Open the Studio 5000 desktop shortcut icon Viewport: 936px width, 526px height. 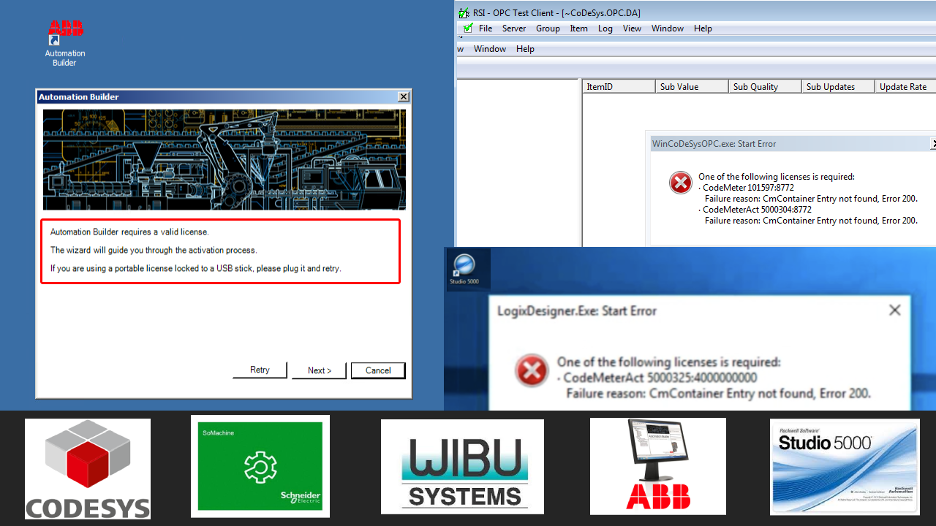[464, 269]
